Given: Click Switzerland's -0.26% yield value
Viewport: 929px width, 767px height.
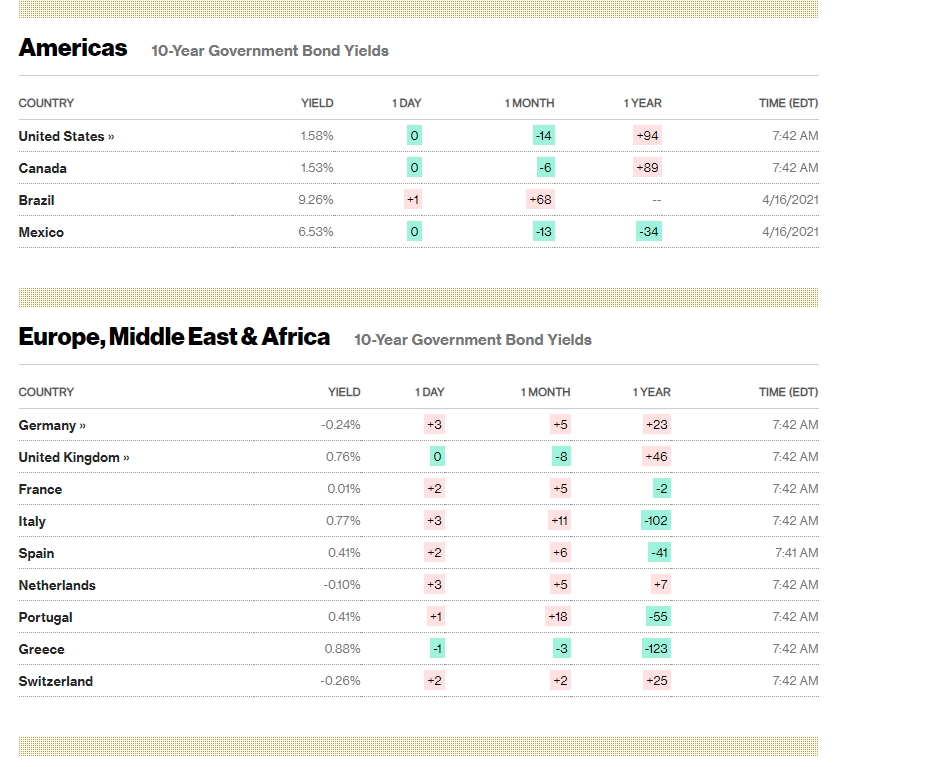Looking at the screenshot, I should pos(340,681).
